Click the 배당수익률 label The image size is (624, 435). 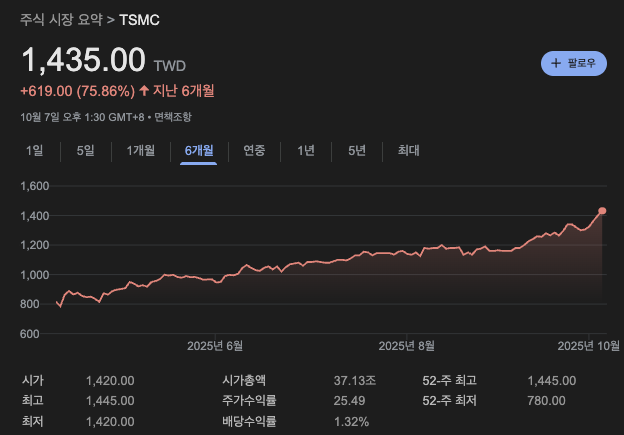(251, 421)
